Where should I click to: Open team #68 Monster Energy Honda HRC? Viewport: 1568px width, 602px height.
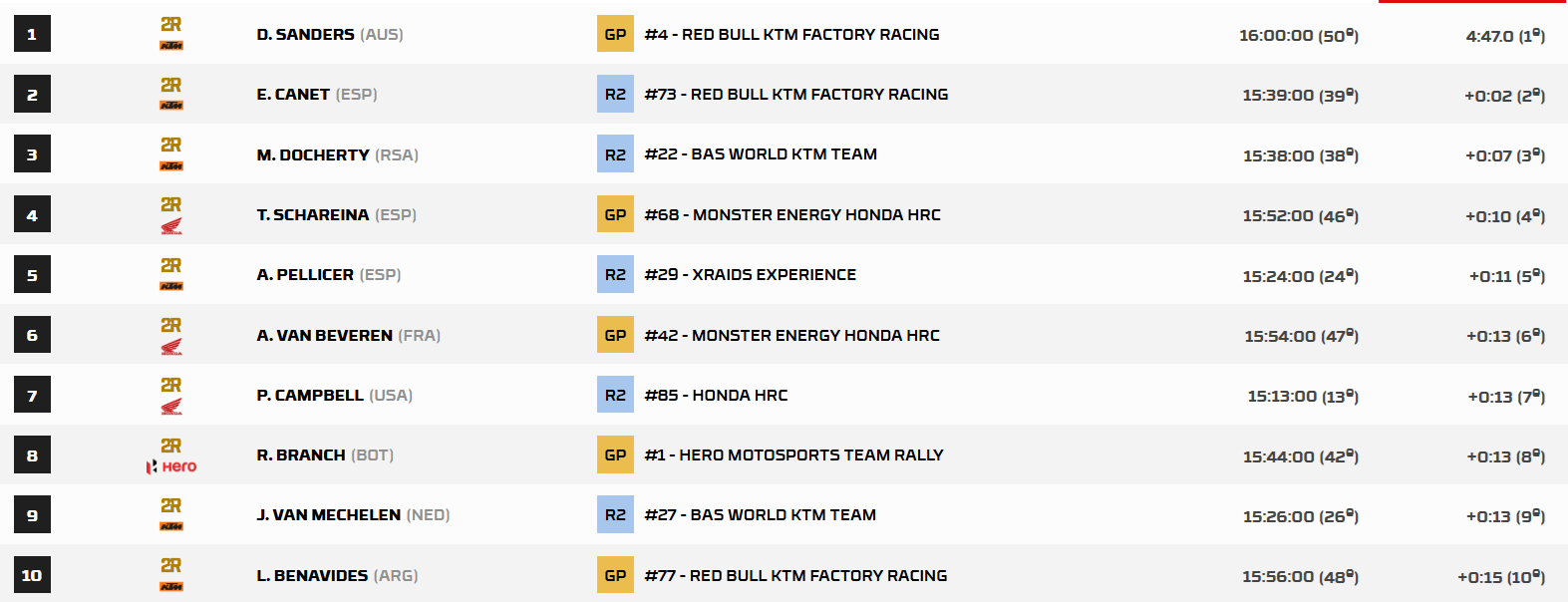792,214
